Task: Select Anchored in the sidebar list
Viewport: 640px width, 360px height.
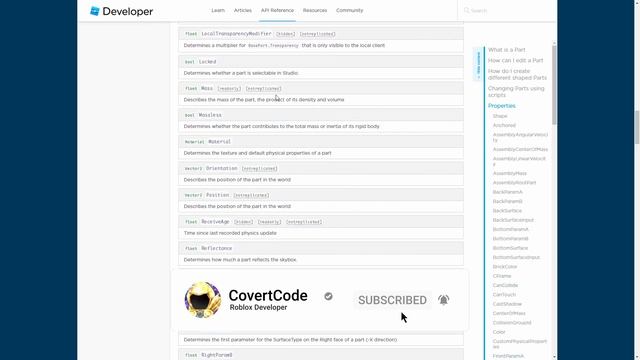Action: 504,125
